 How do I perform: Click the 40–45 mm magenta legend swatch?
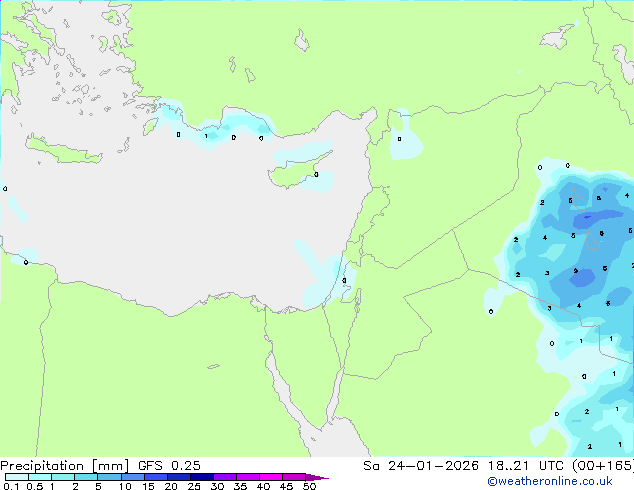point(271,477)
